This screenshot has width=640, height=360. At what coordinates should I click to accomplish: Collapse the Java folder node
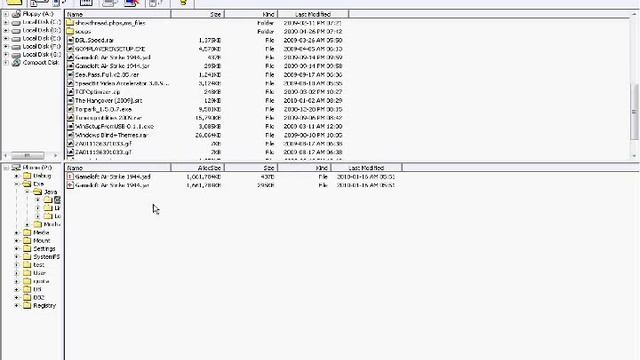[x=27, y=191]
